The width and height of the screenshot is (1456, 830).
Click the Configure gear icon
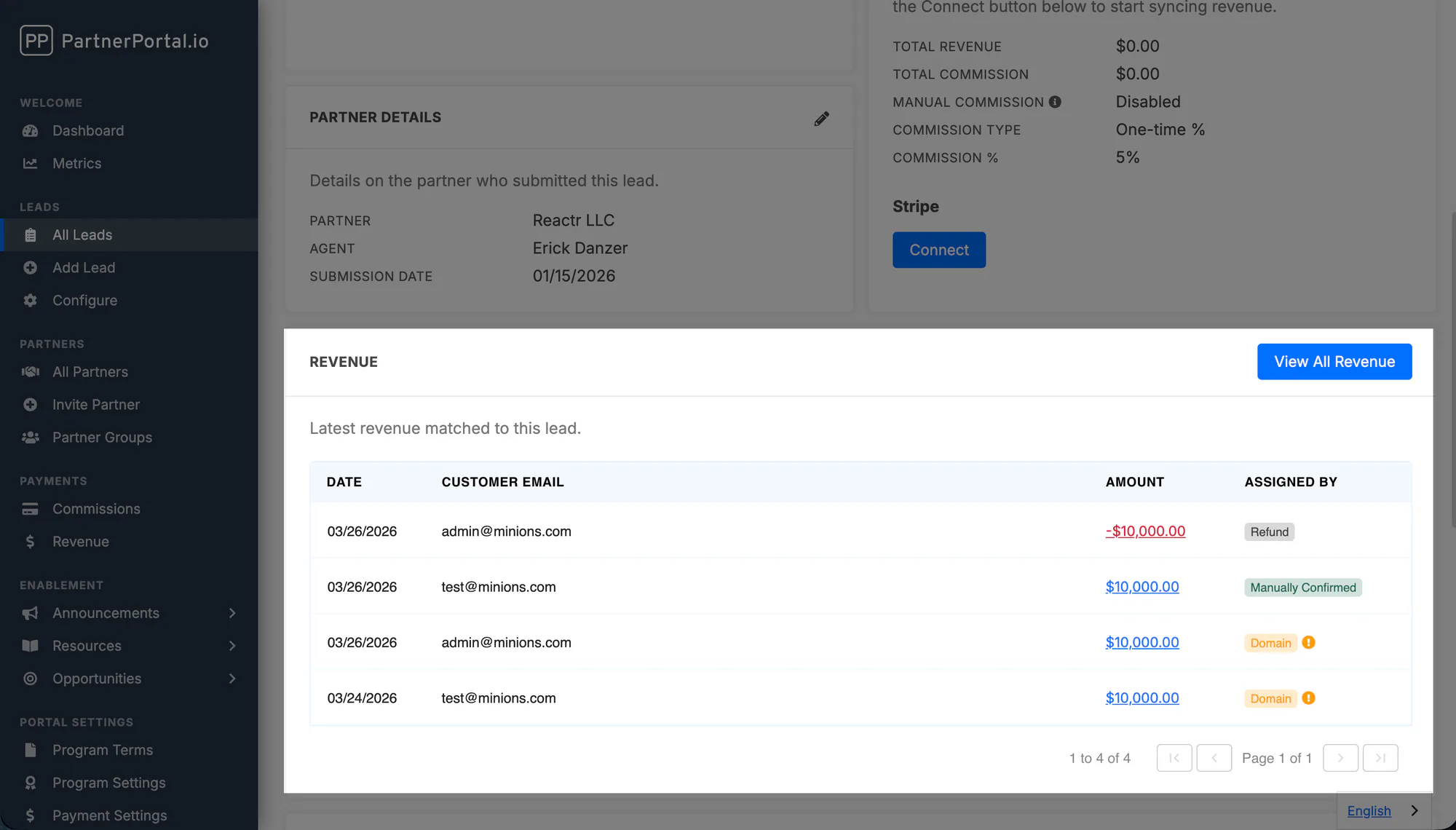point(30,301)
